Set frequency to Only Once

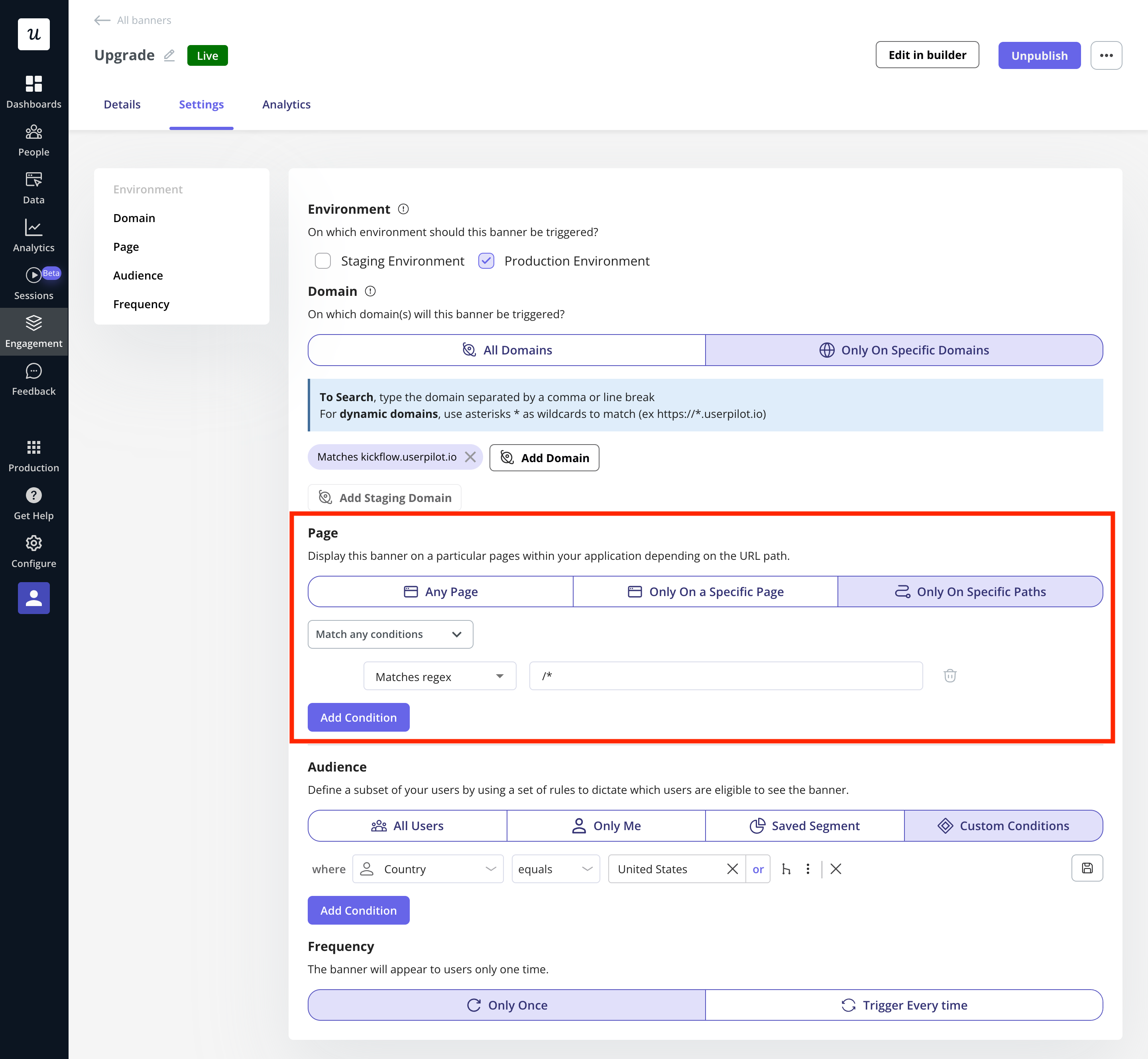[x=506, y=1005]
